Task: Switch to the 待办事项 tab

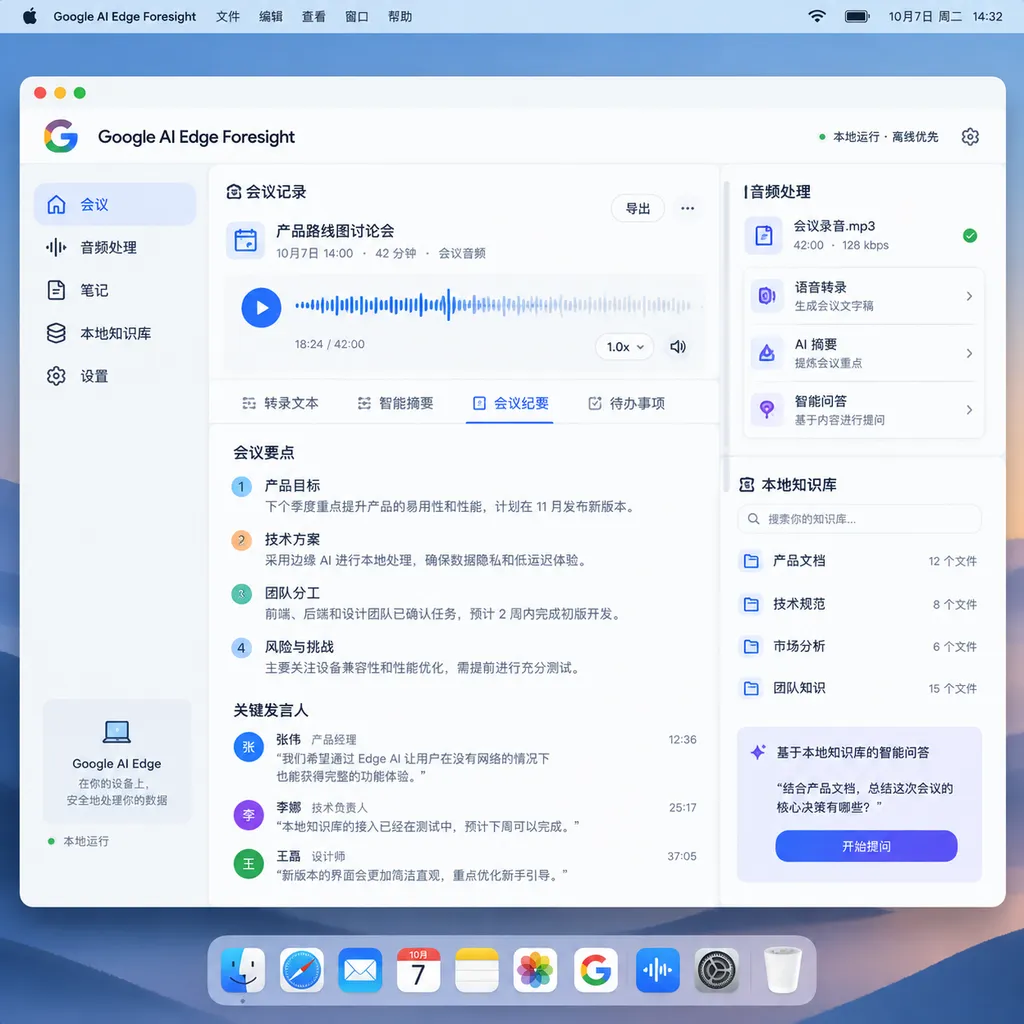Action: click(x=627, y=404)
